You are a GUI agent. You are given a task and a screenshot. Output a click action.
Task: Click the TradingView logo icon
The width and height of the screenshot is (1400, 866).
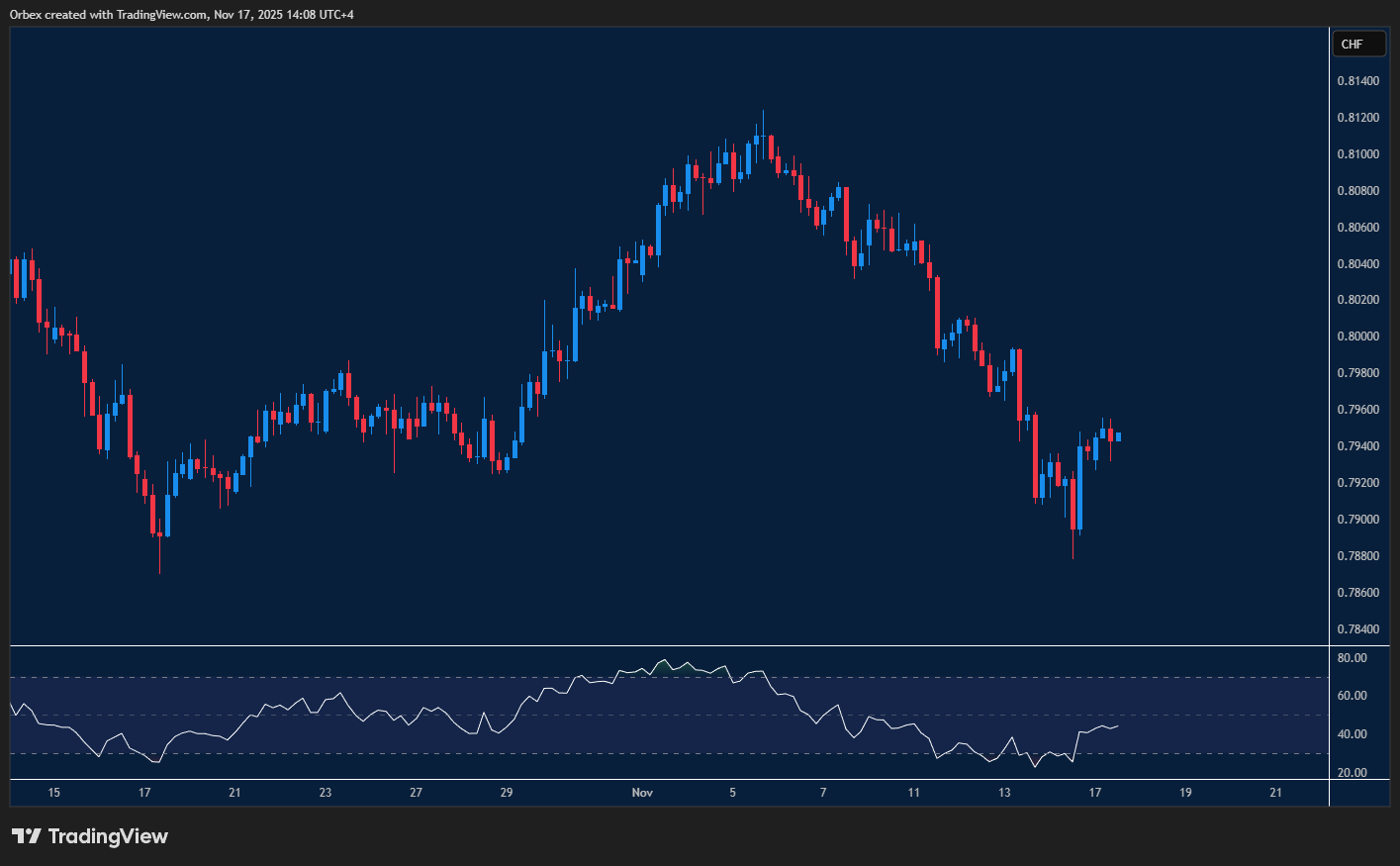26,836
